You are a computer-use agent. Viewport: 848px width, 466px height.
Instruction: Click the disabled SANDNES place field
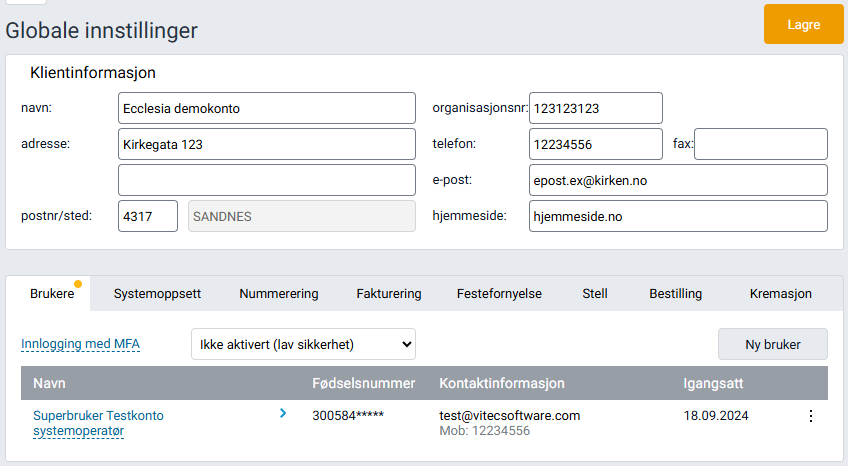302,216
